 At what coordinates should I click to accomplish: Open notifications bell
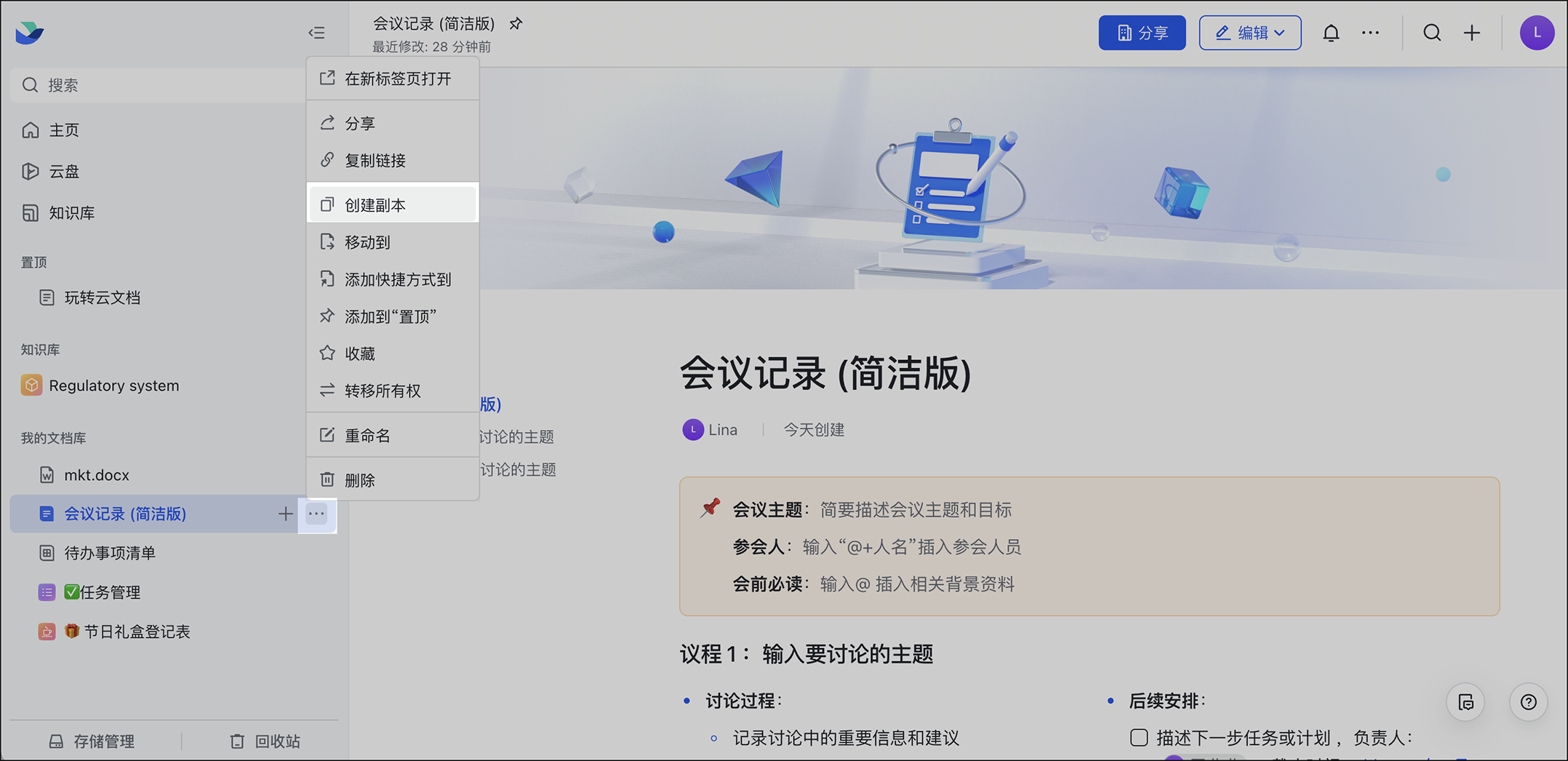click(x=1331, y=33)
